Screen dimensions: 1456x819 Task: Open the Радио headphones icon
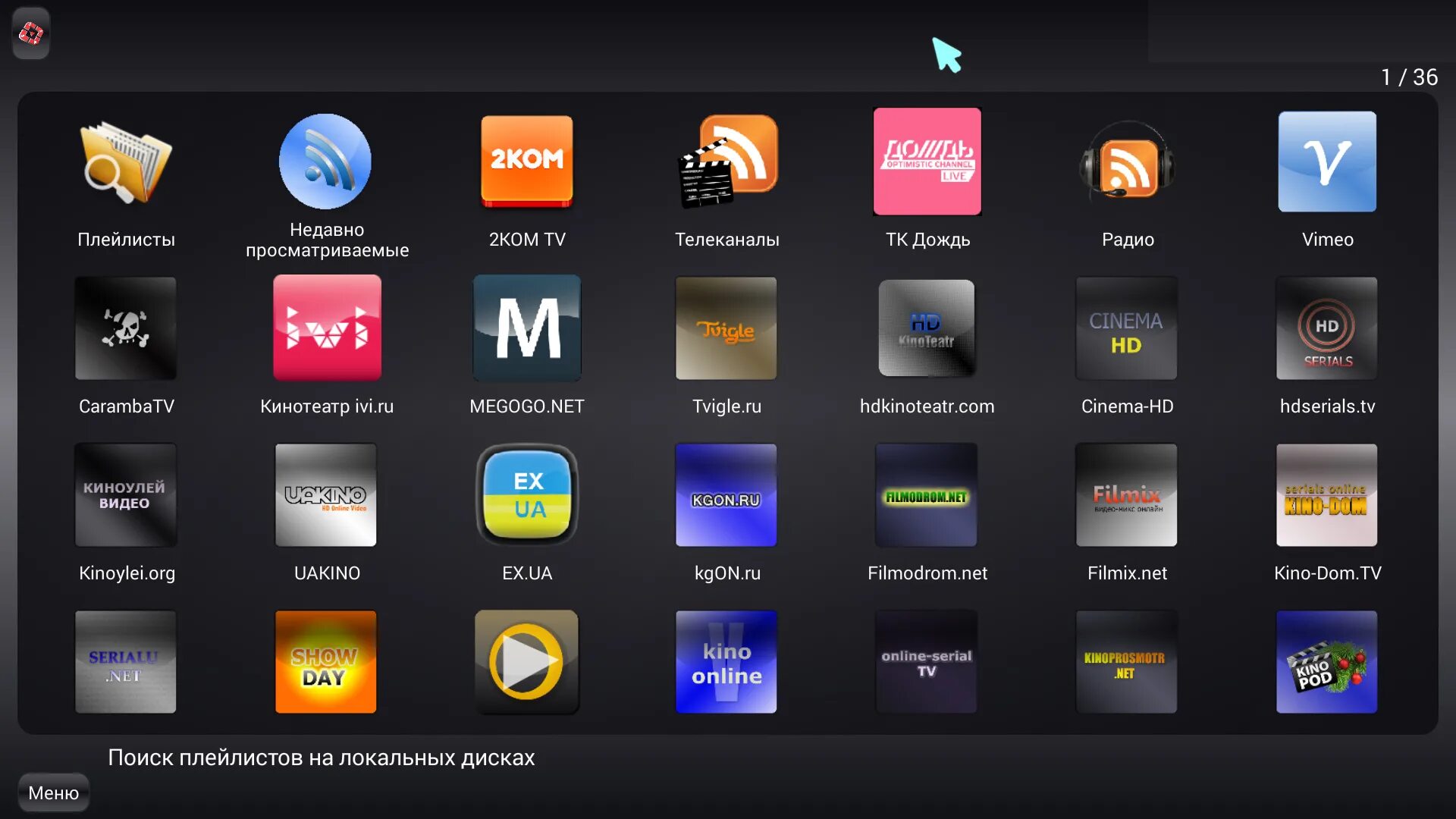click(1127, 162)
